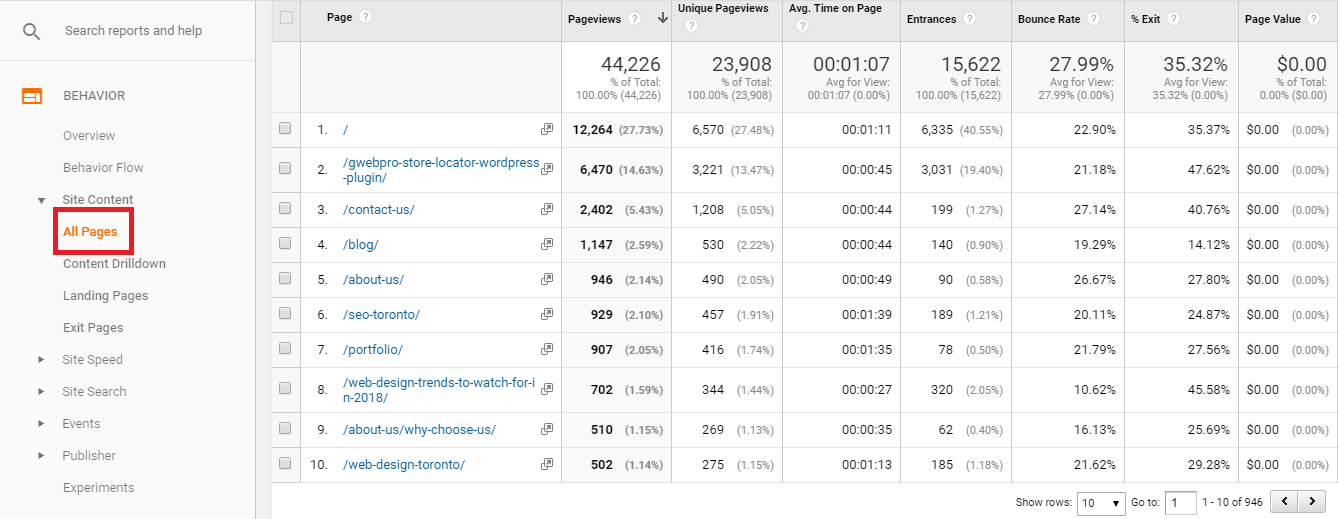Click help icon next to Entrances
The image size is (1338, 519).
(969, 19)
